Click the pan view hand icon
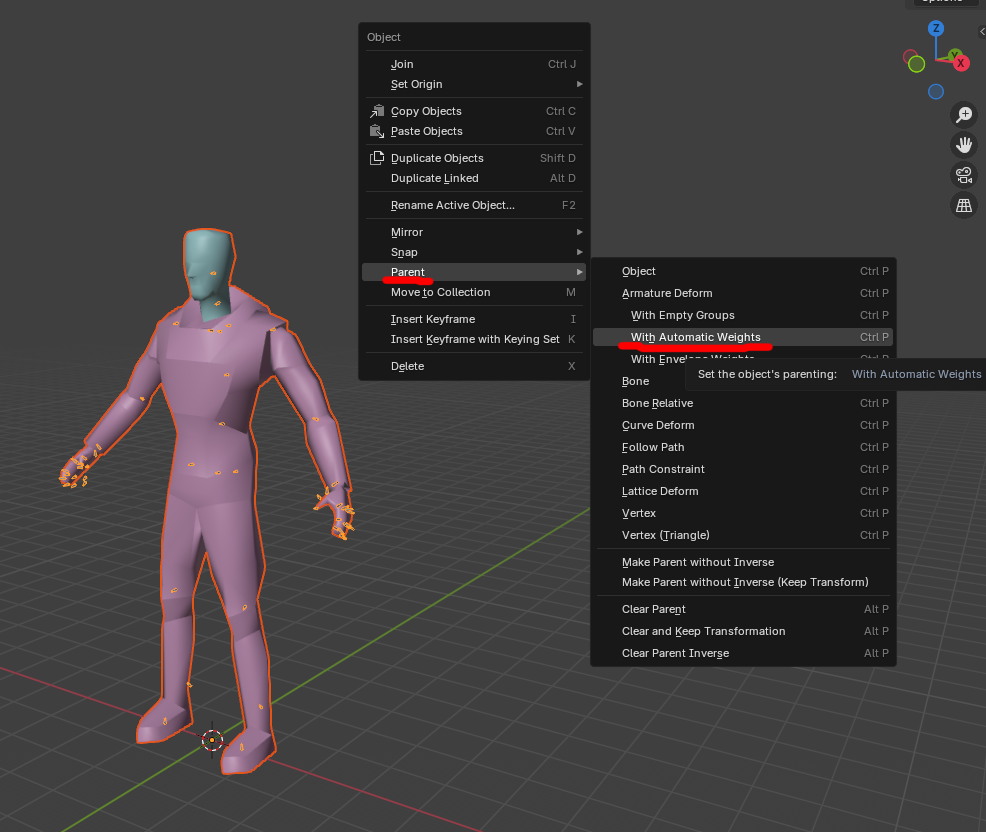986x832 pixels. point(963,145)
